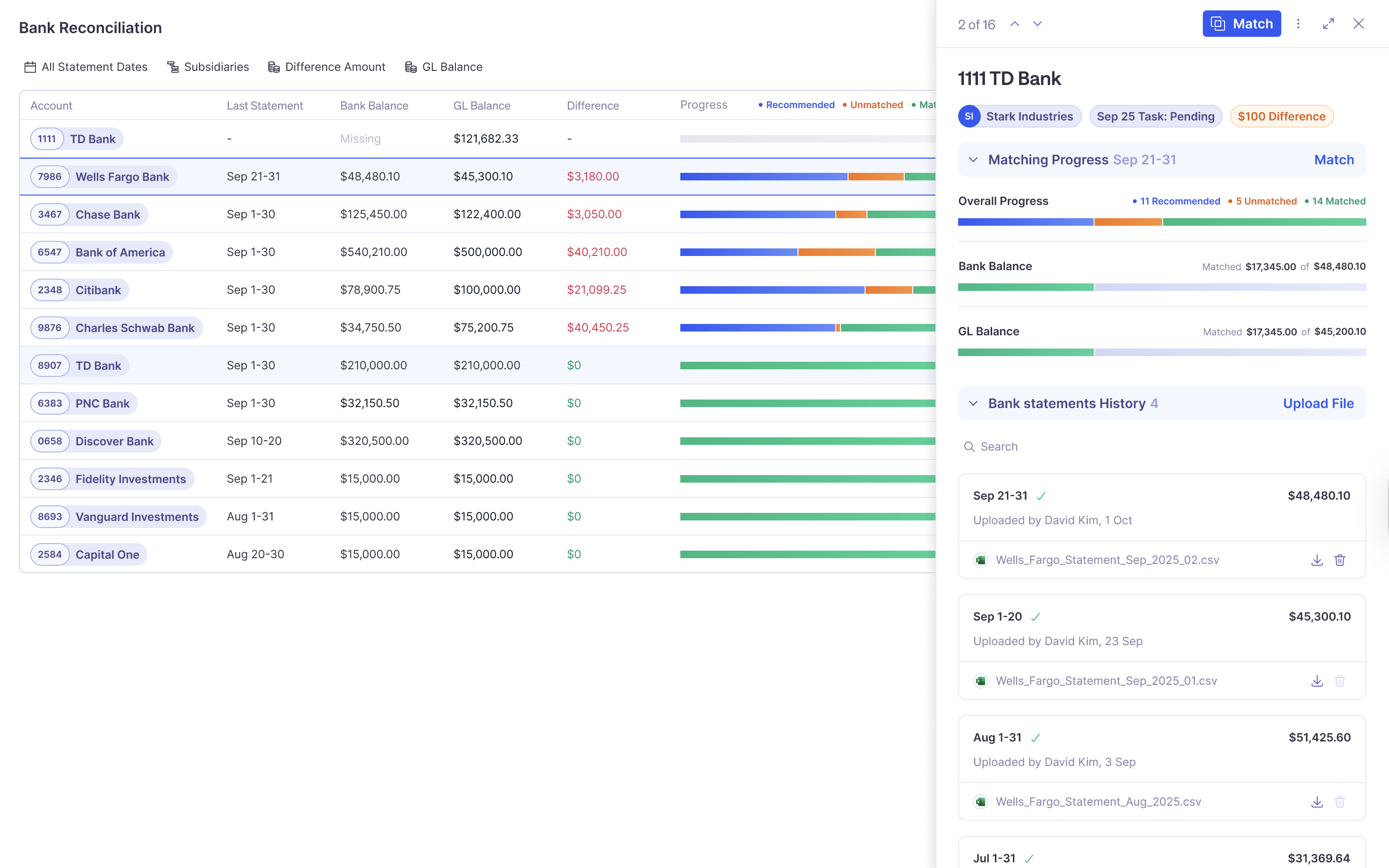Click the Wells Fargo progress bar in table
Viewport: 1389px width, 868px height.
point(804,176)
